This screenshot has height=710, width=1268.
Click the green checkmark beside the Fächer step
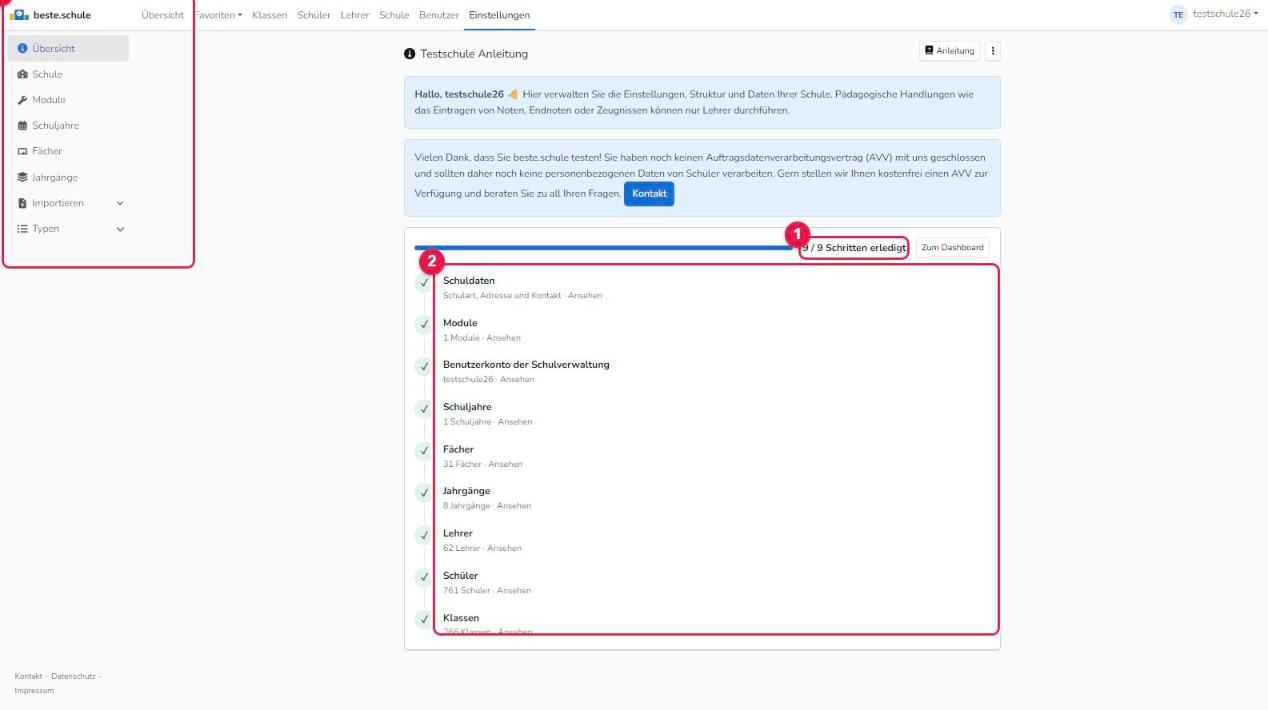point(424,451)
